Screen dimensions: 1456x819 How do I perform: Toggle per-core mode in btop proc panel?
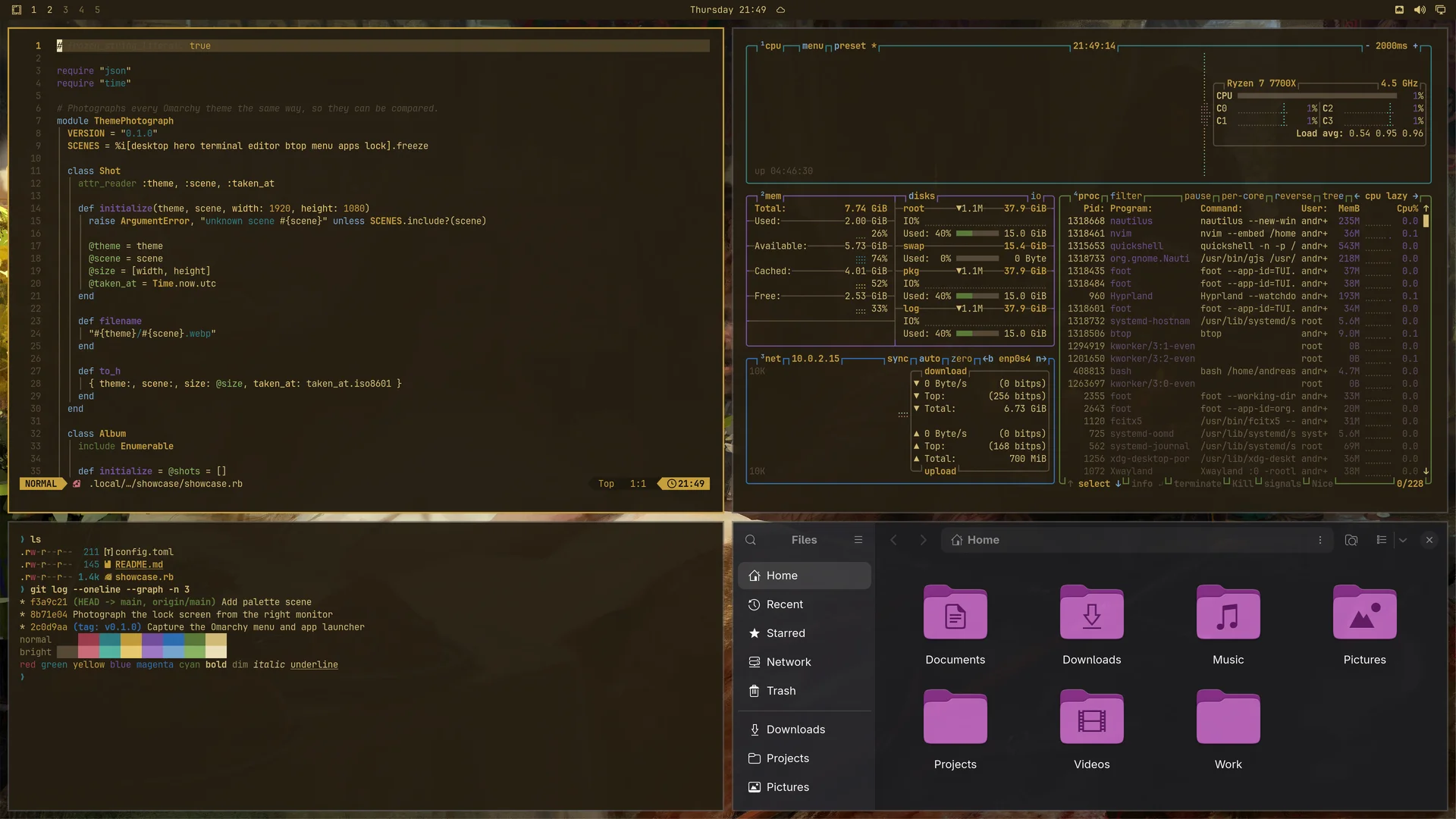click(1242, 196)
